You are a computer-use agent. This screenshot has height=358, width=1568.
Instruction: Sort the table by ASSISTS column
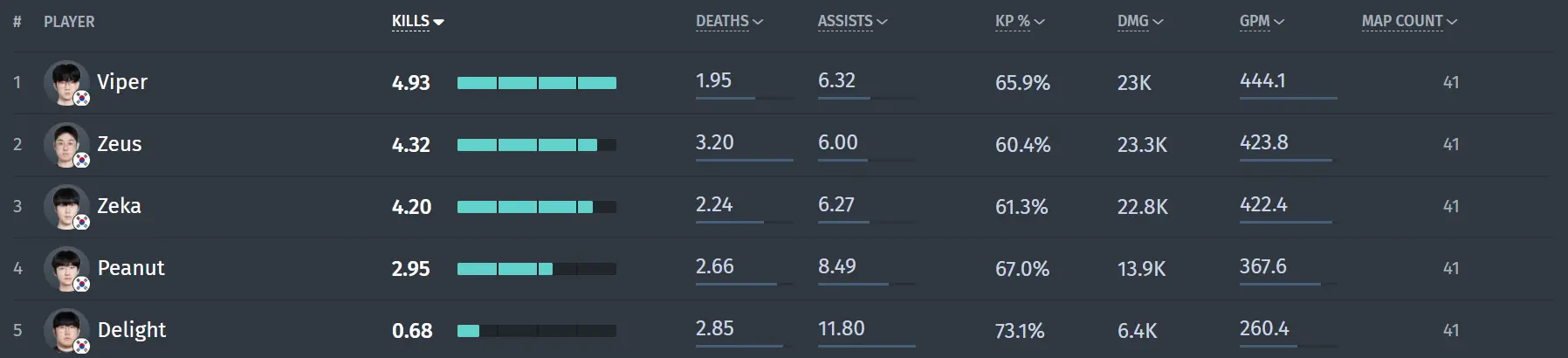[x=852, y=21]
